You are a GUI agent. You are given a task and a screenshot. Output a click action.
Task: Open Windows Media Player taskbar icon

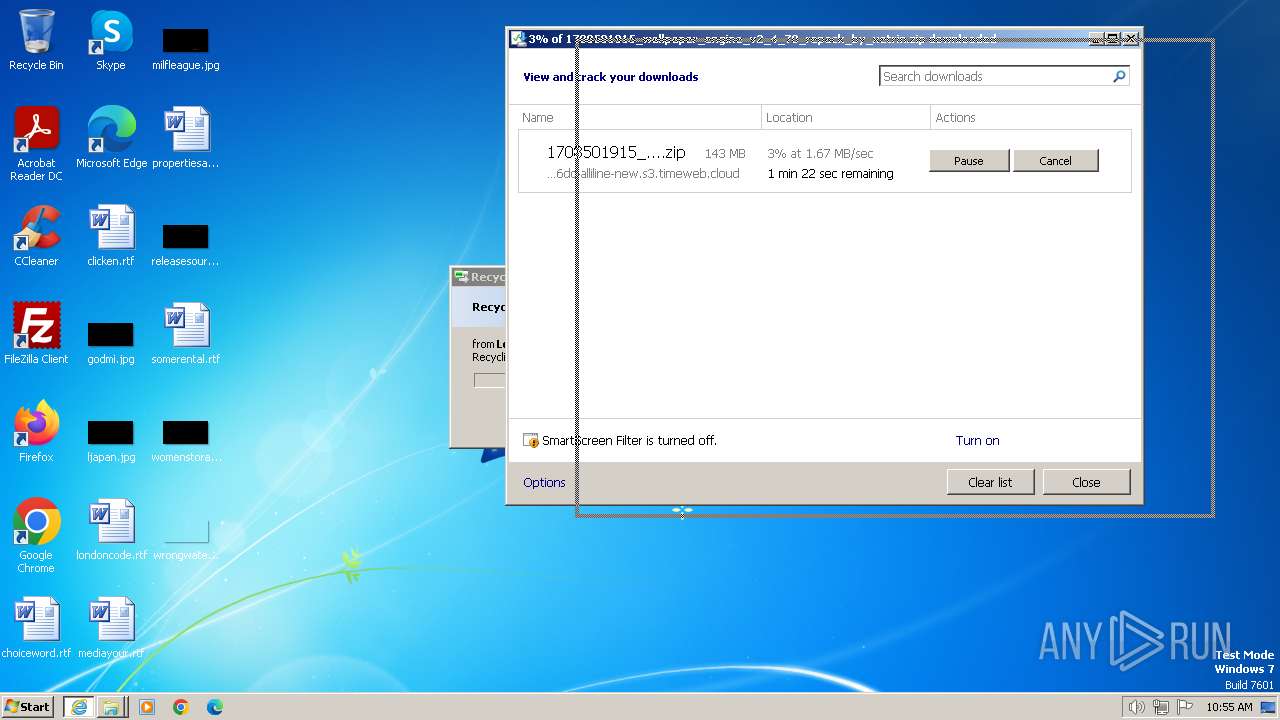[x=147, y=707]
